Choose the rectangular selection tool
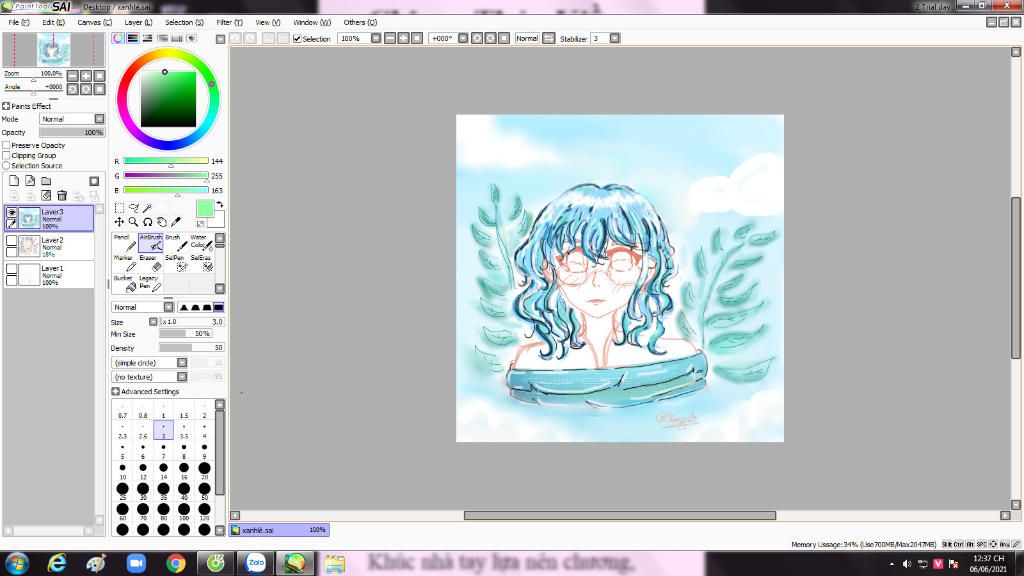The width and height of the screenshot is (1024, 576). (x=119, y=208)
